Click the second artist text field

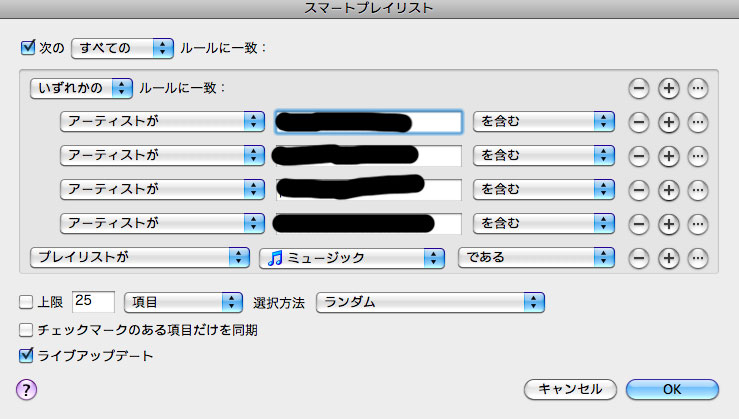[x=369, y=156]
